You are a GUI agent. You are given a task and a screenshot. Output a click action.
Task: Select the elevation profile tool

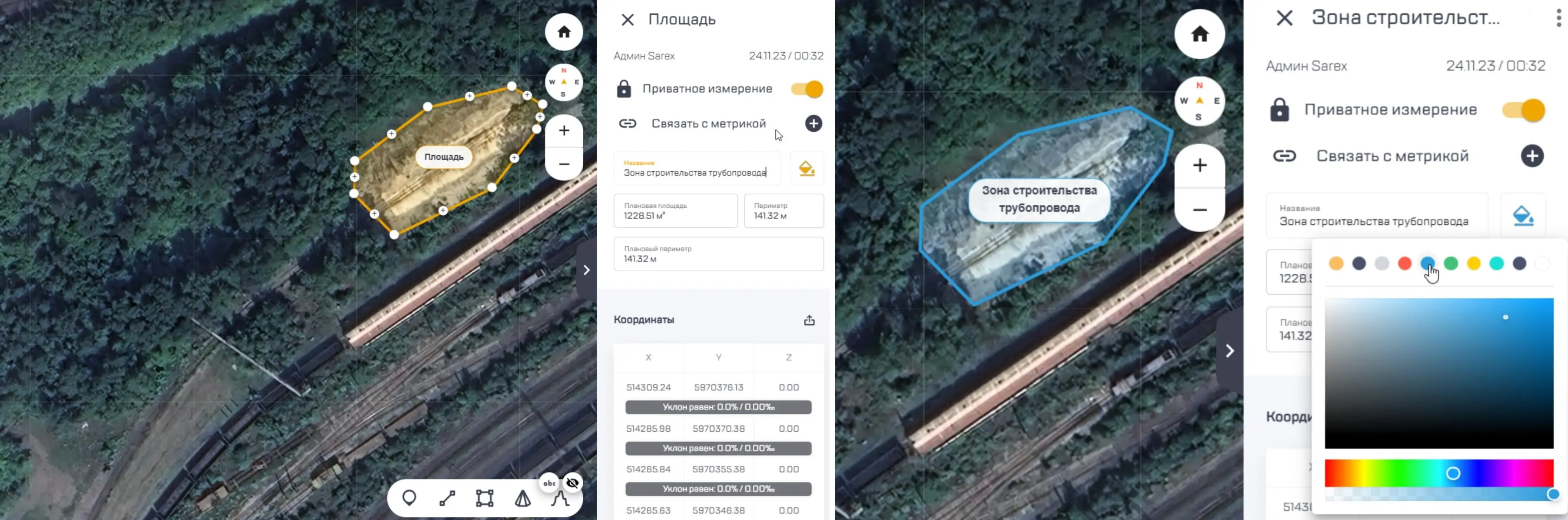(560, 498)
